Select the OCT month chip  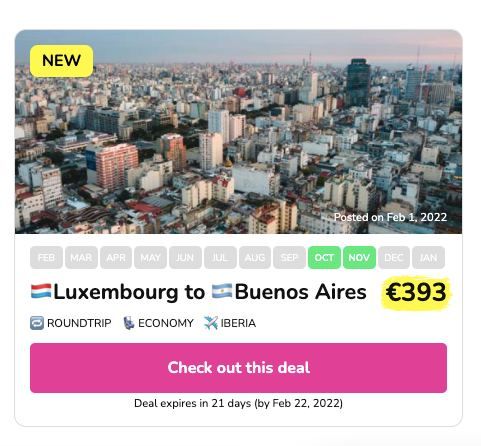point(324,257)
